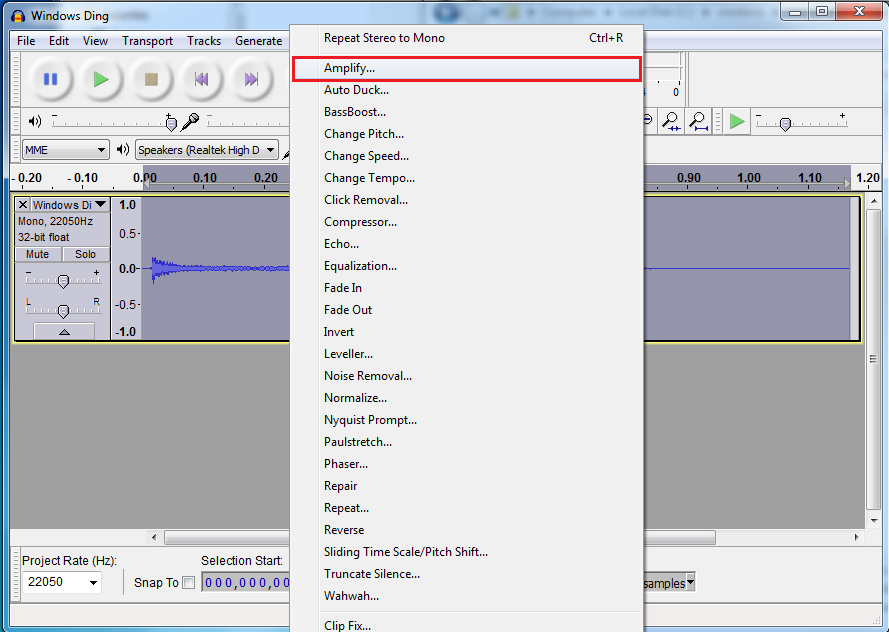Image resolution: width=889 pixels, height=632 pixels.
Task: Click the Skip to Start button
Action: point(201,79)
